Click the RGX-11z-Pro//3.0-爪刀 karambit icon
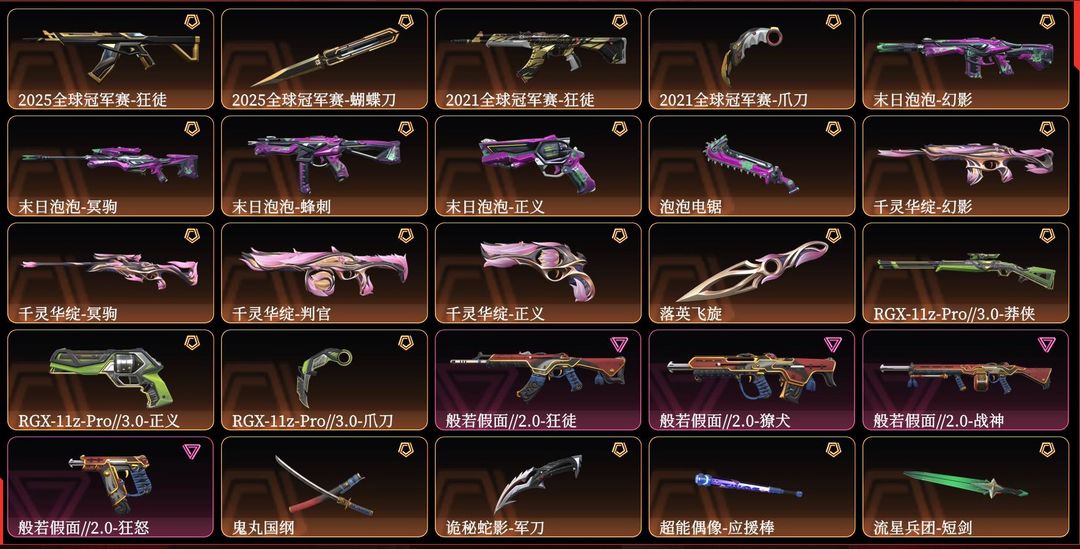Viewport: 1080px width, 549px height. pos(324,376)
